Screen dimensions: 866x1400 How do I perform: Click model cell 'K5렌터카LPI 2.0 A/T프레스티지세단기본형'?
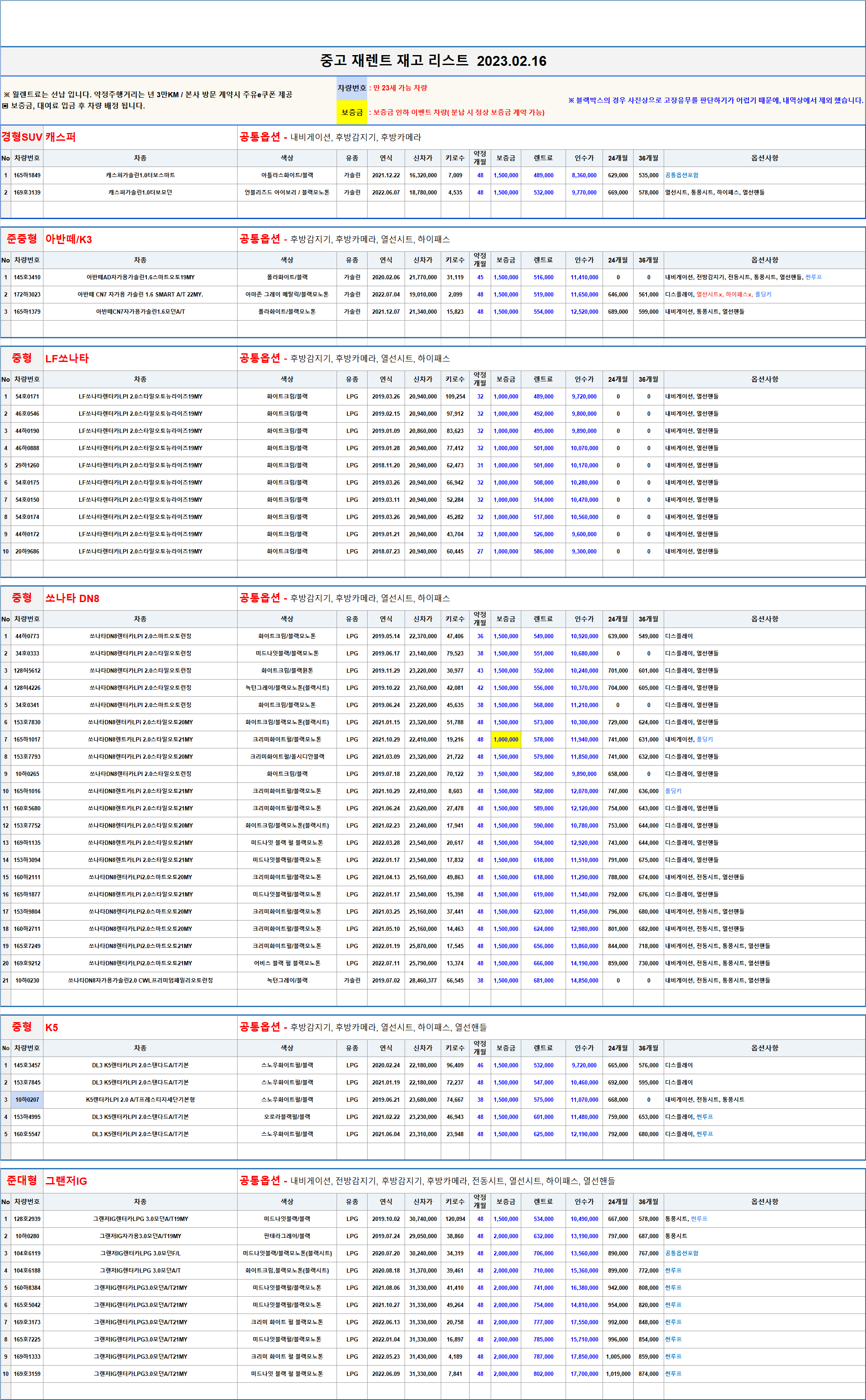coord(140,1100)
